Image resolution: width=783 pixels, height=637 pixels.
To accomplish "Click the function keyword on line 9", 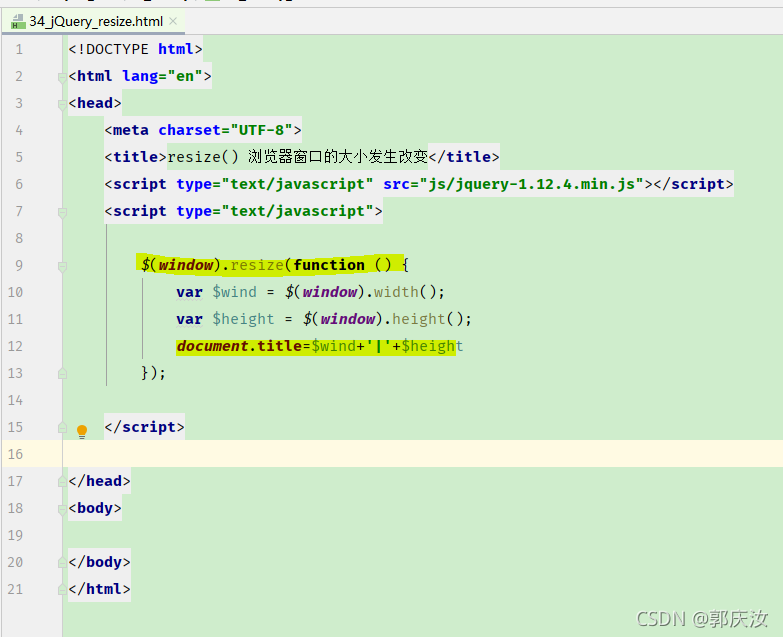I will (329, 265).
